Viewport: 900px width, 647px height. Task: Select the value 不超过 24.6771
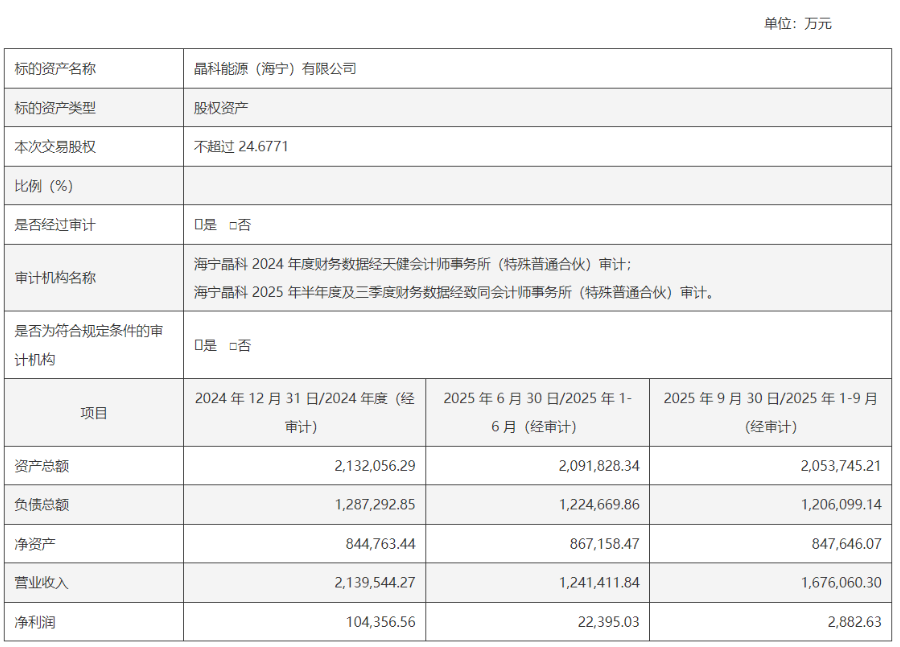[240, 147]
